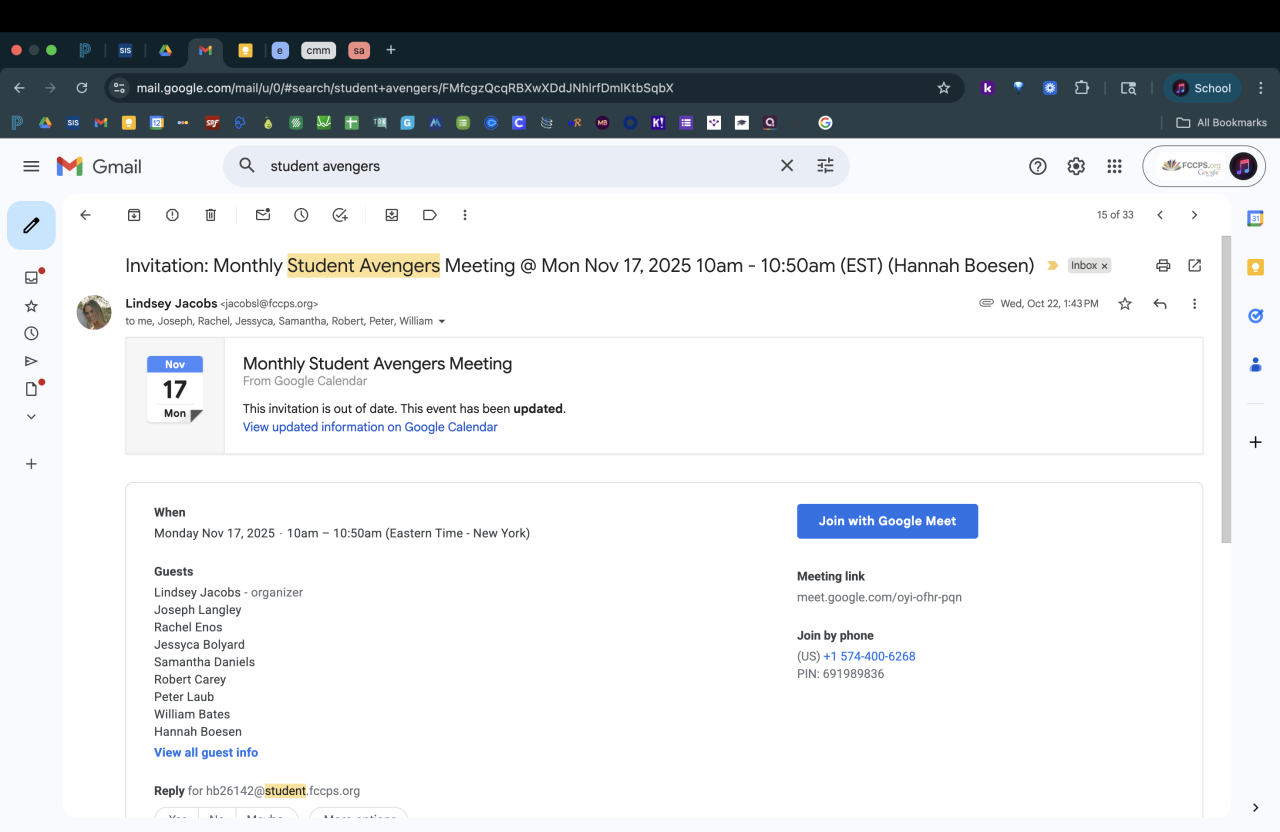Open View updated information on Google Calendar
The image size is (1280, 832).
click(x=370, y=427)
